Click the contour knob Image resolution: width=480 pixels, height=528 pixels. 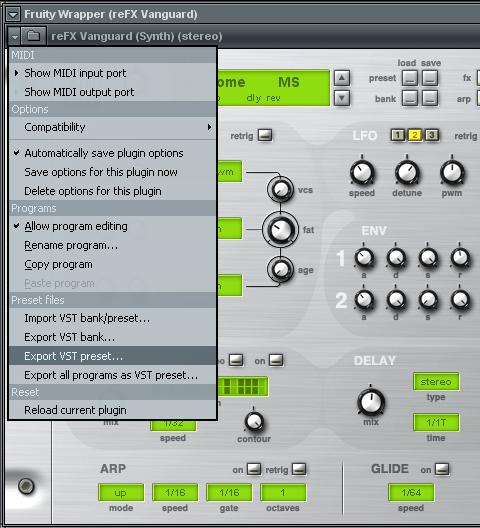(x=254, y=421)
